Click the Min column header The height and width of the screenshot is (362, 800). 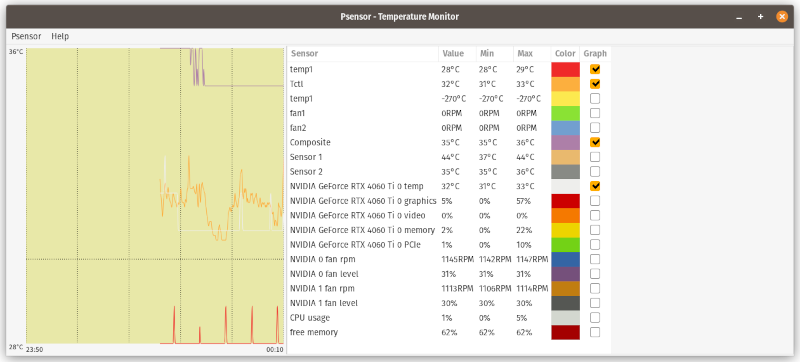[487, 54]
